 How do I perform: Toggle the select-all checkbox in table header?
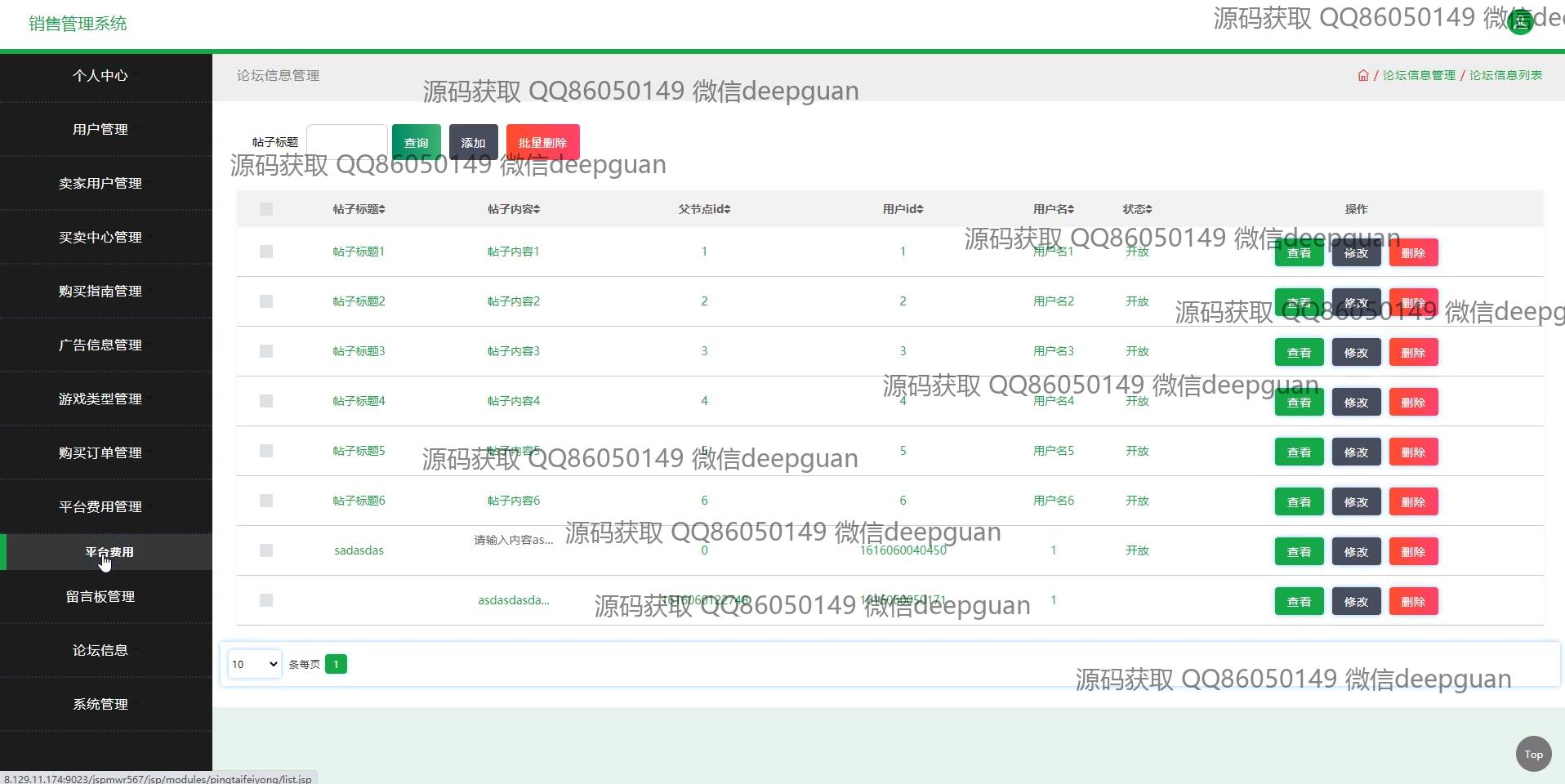tap(266, 209)
